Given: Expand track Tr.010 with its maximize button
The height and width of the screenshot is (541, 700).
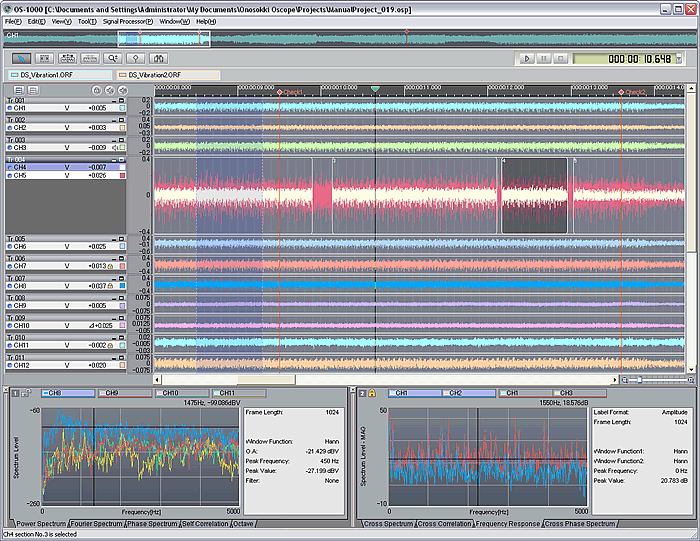Looking at the screenshot, I should click(x=121, y=338).
